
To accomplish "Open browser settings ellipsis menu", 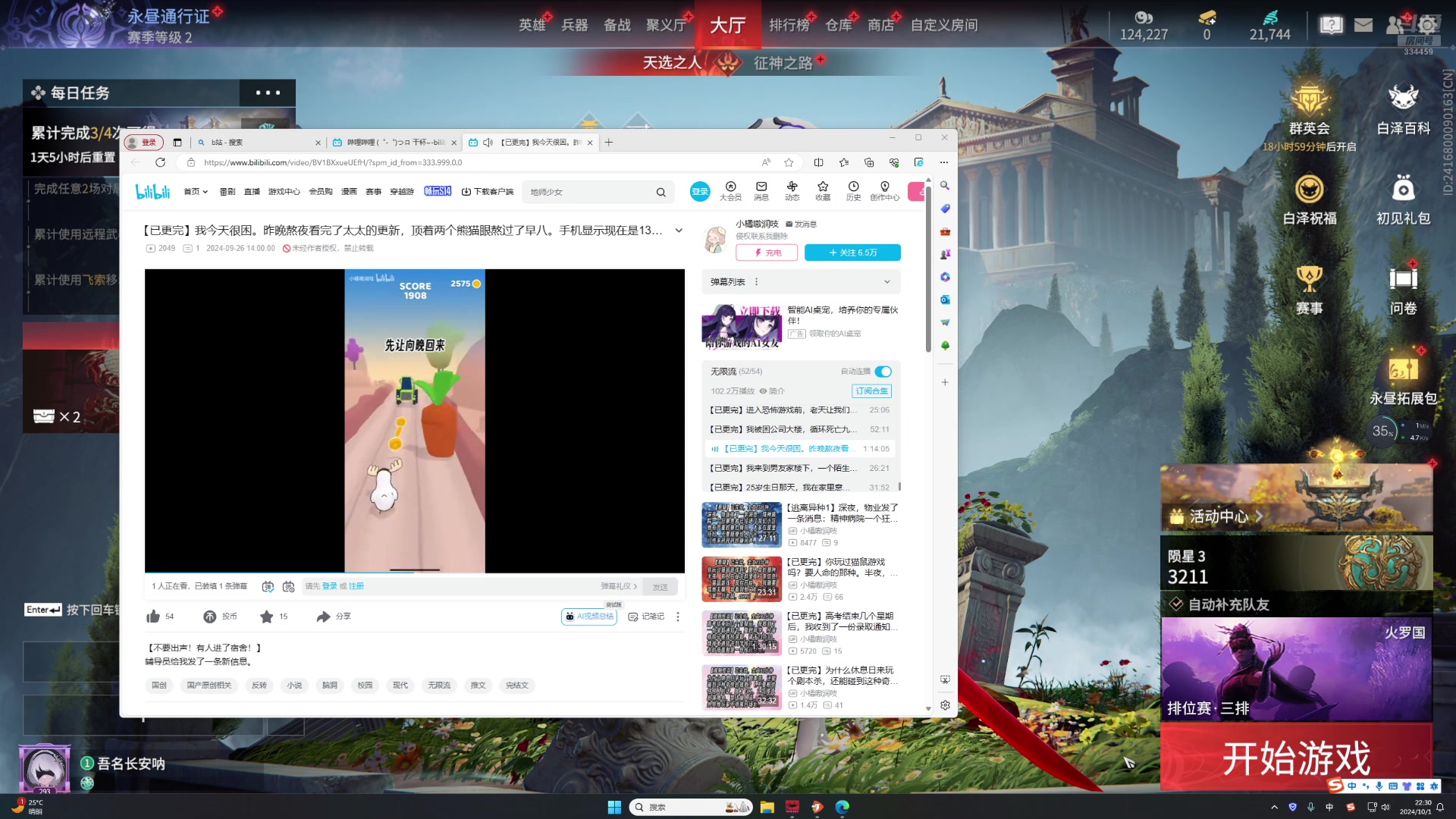I will point(943,162).
